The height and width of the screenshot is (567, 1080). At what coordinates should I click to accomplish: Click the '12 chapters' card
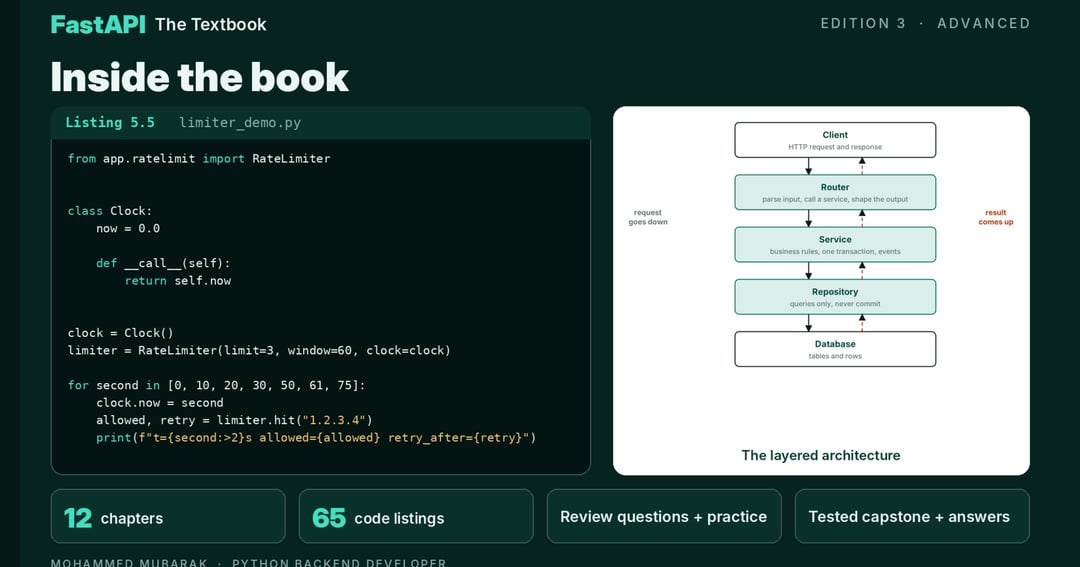point(168,516)
